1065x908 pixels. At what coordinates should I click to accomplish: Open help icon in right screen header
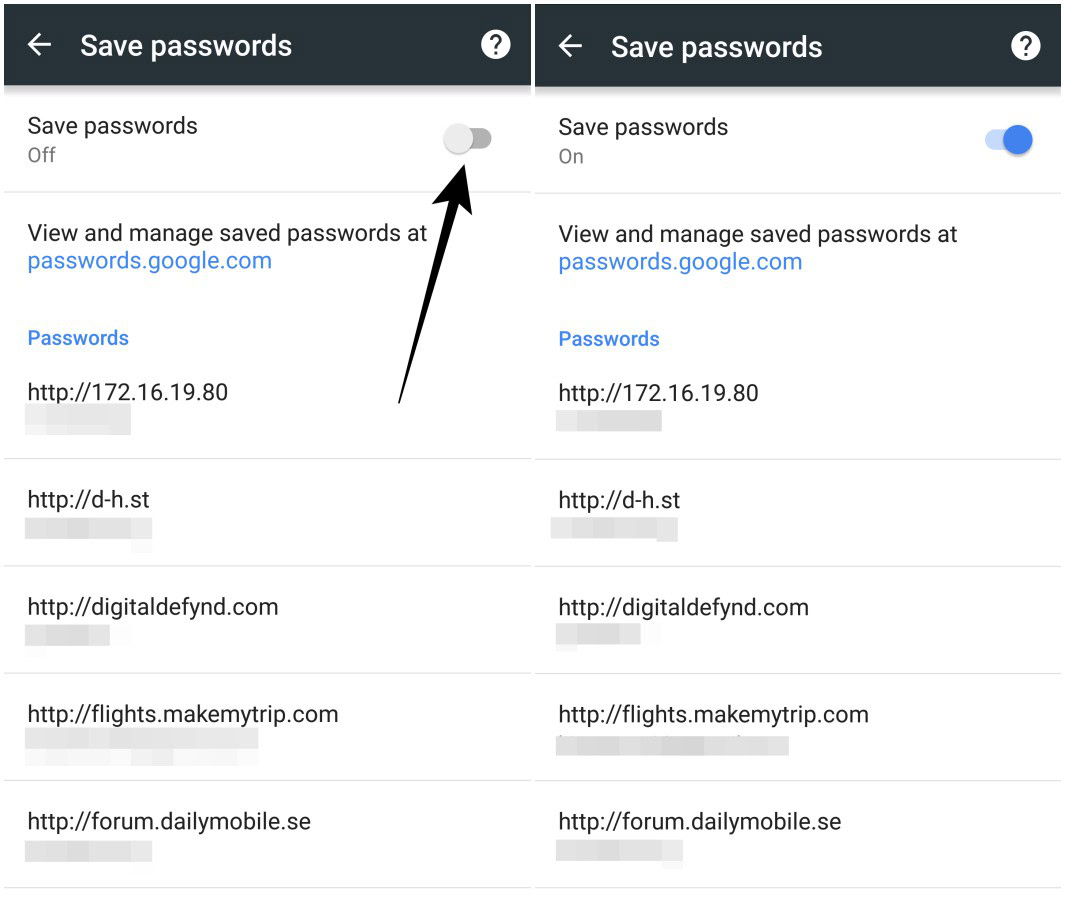1025,46
